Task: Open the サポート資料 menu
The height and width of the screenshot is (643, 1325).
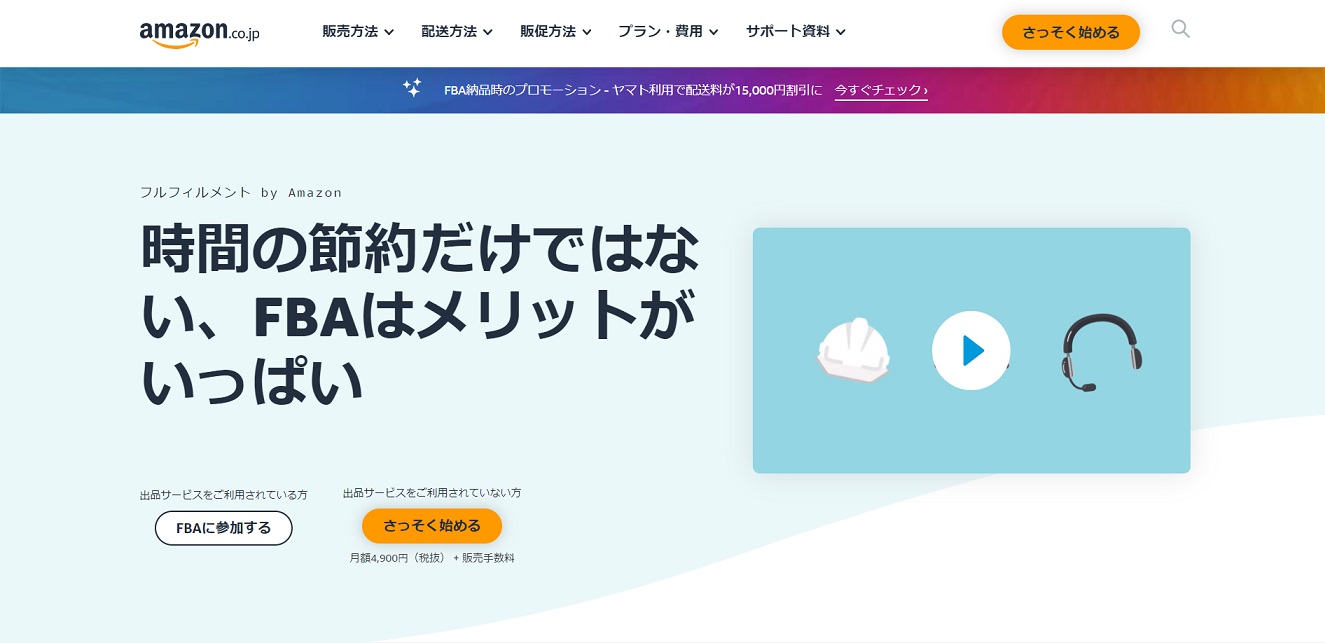Action: [795, 32]
